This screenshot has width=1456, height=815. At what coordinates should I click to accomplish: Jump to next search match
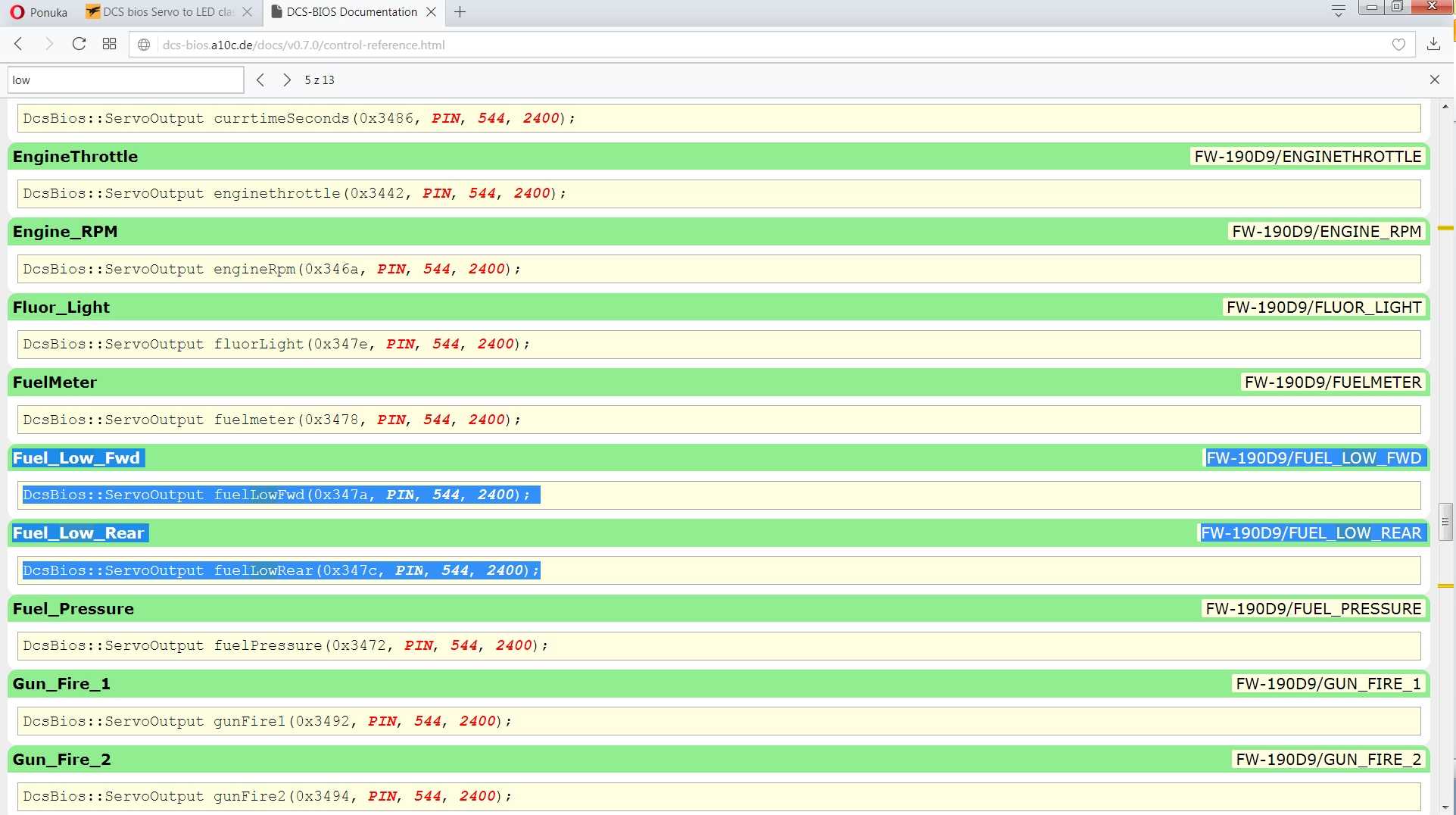[x=287, y=80]
